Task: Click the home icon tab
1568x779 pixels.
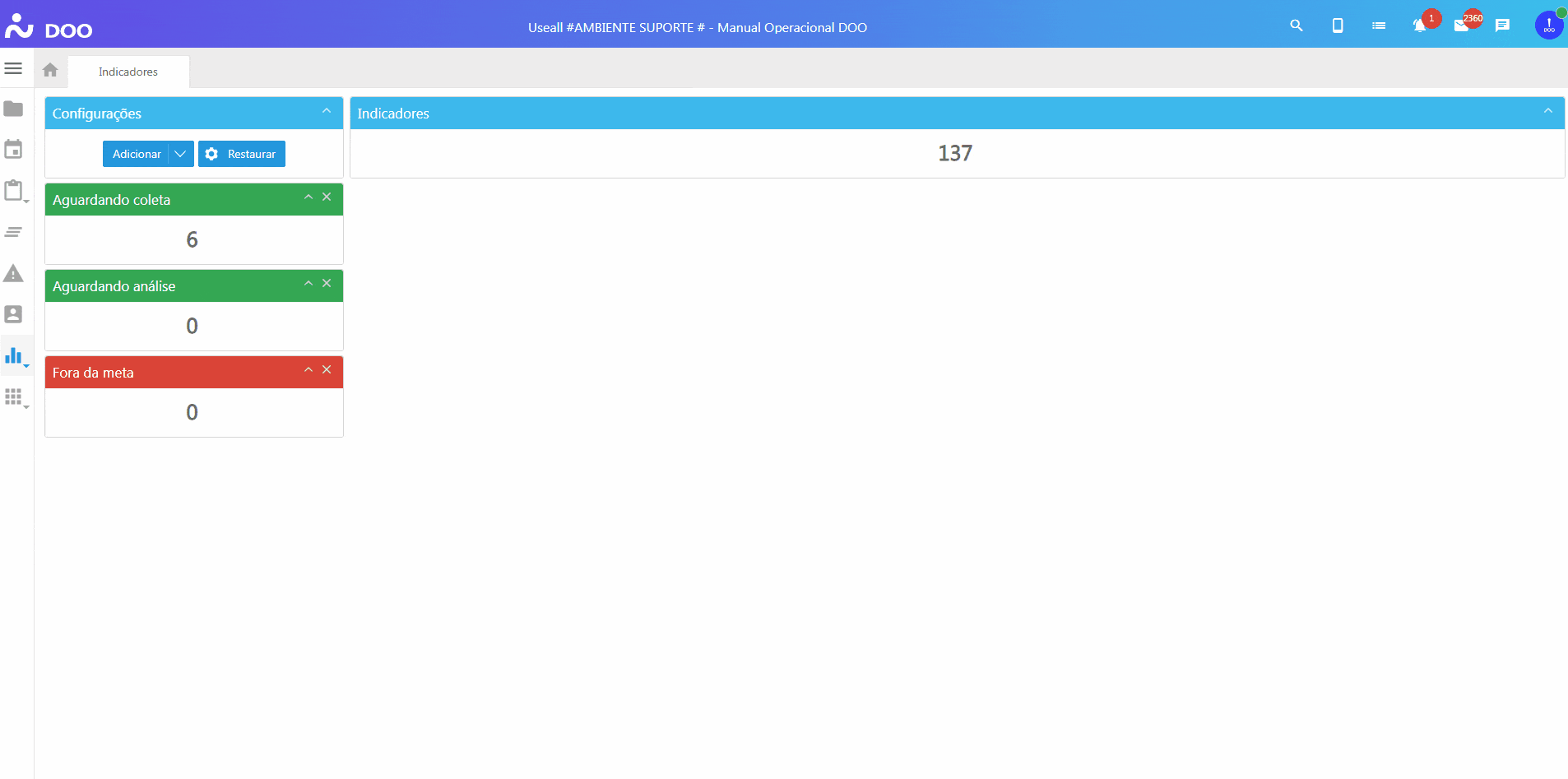Action: point(50,71)
